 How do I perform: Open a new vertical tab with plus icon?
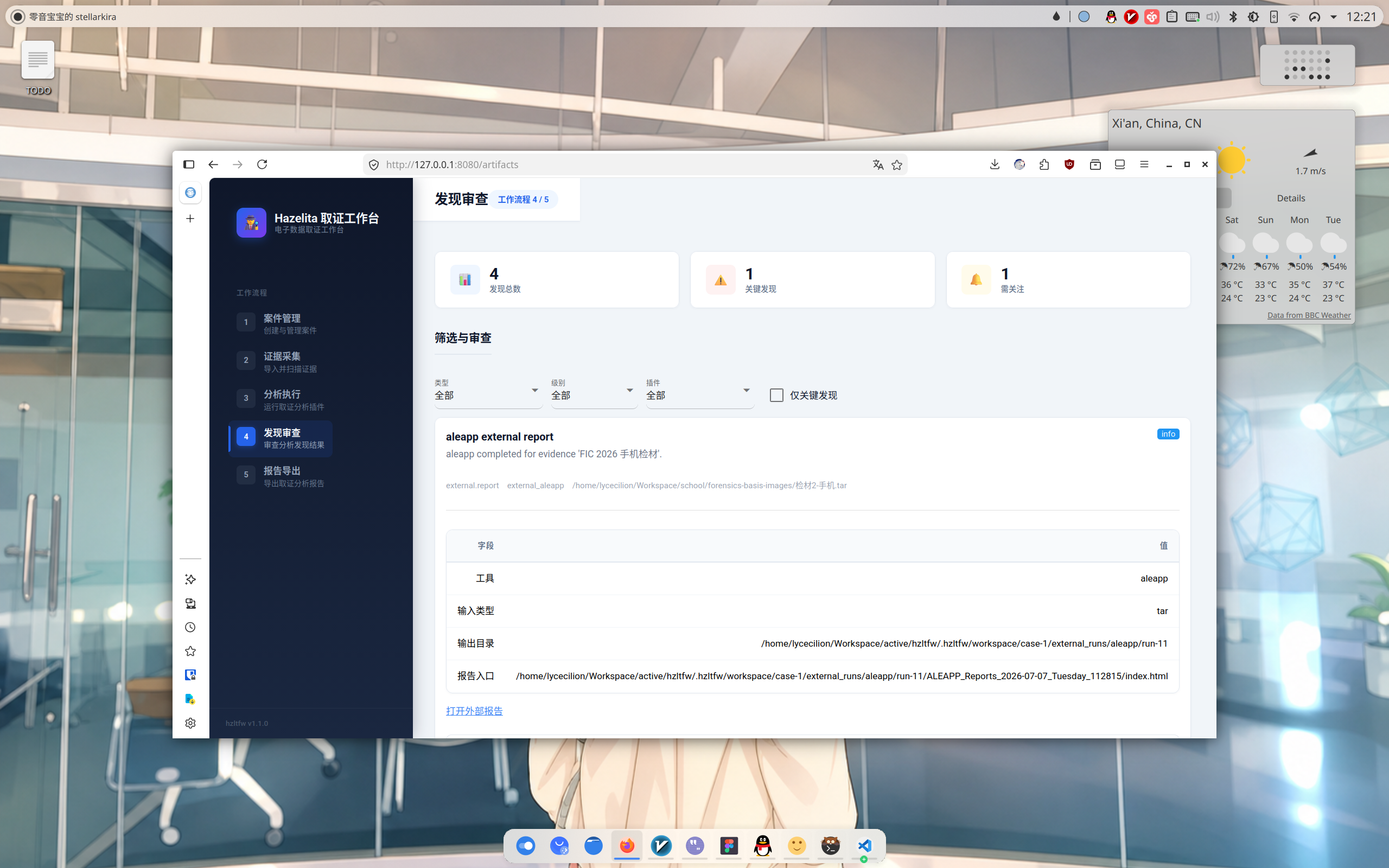click(x=190, y=219)
